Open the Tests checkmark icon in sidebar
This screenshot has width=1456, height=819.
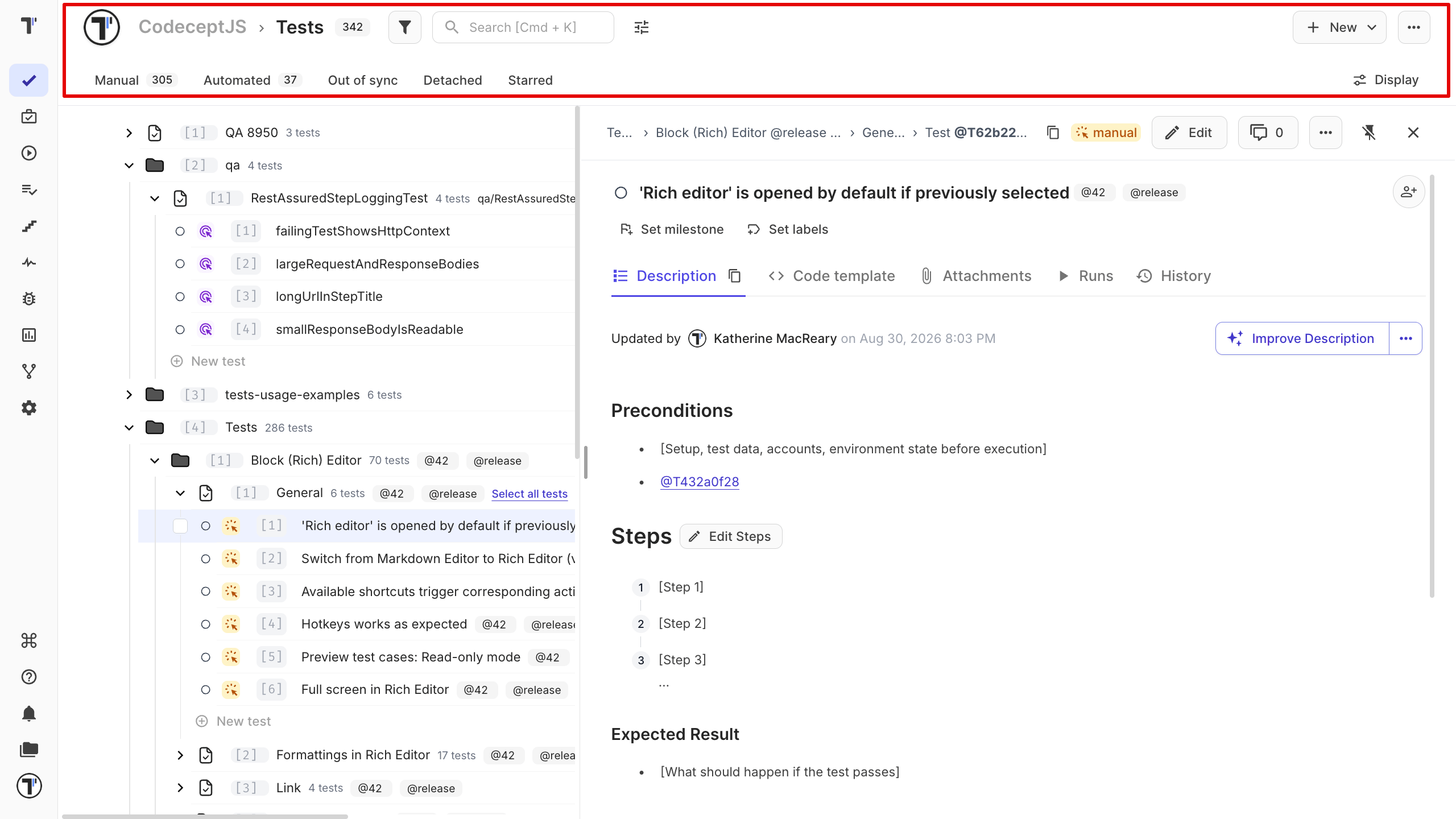coord(29,80)
